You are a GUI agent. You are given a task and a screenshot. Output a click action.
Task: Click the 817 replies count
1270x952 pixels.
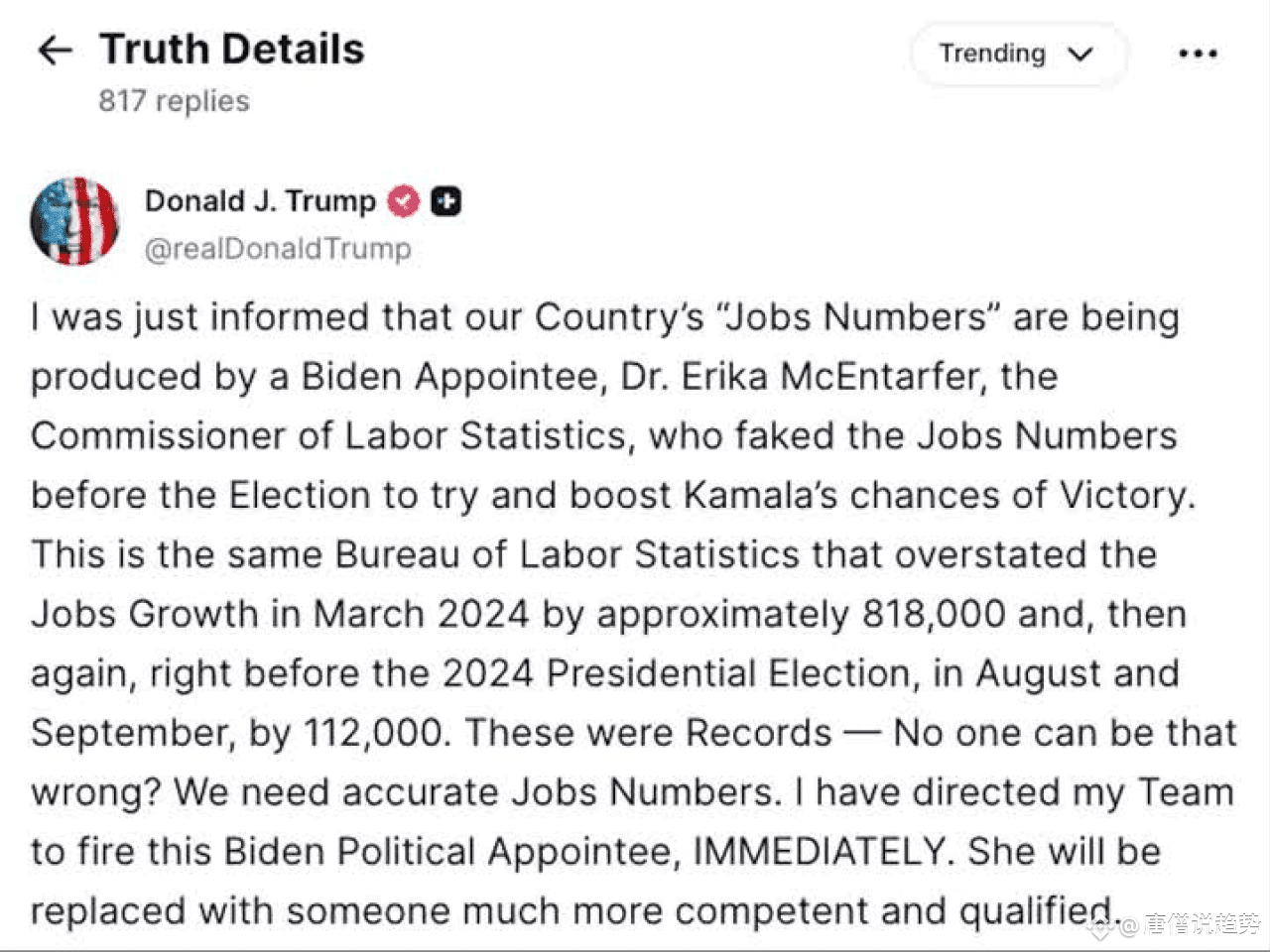click(174, 101)
